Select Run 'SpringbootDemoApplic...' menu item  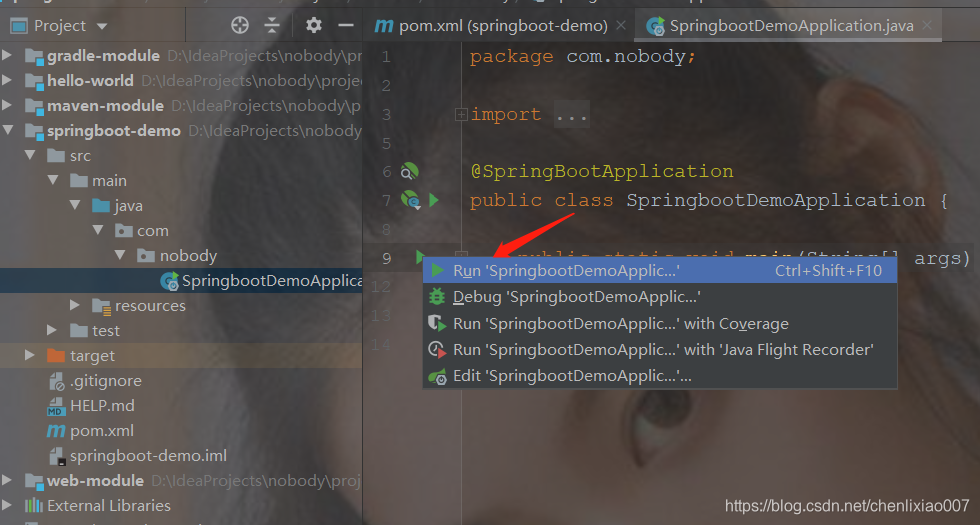(660, 271)
